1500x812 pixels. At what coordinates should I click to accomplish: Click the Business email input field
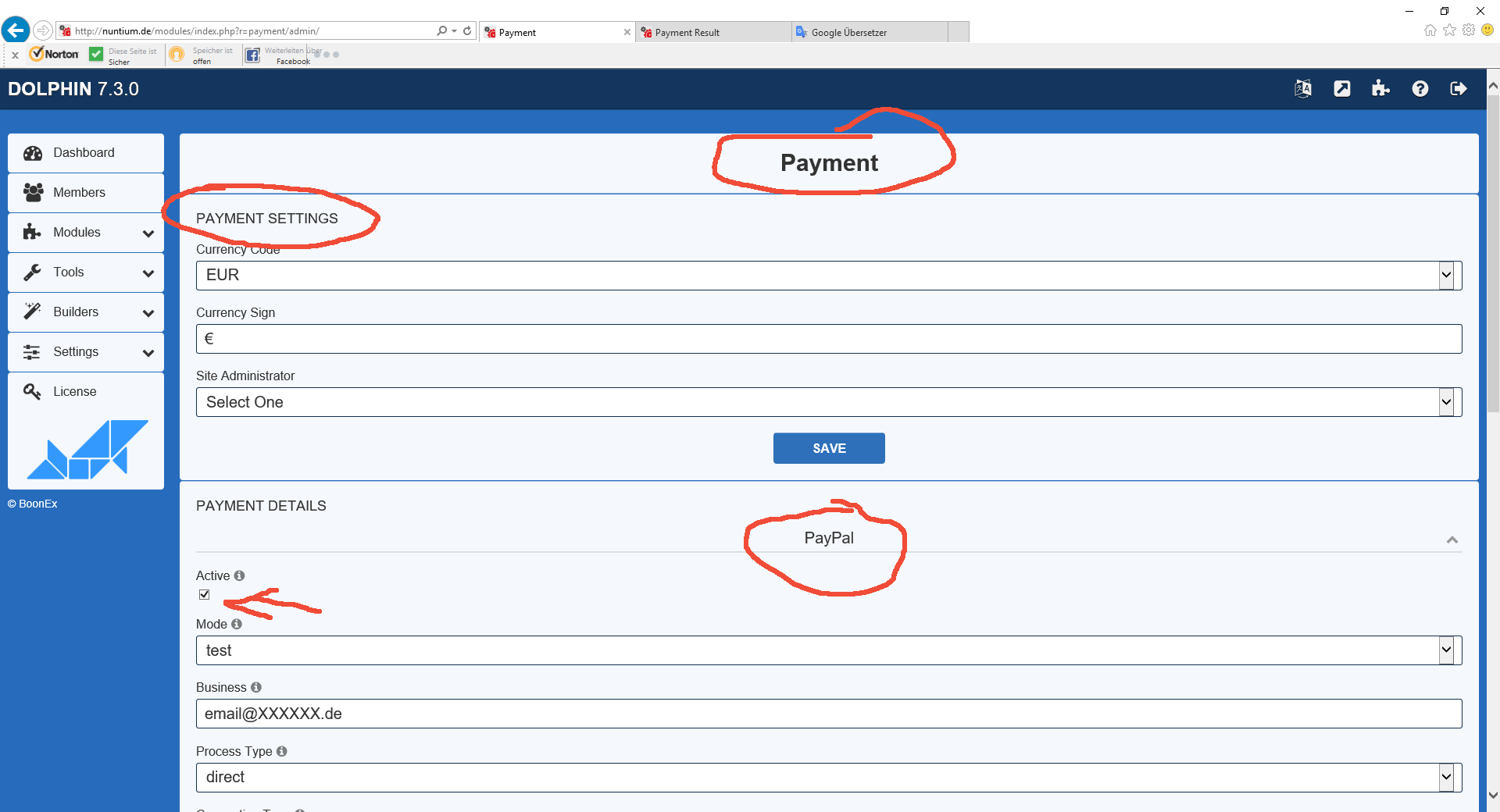tap(829, 714)
